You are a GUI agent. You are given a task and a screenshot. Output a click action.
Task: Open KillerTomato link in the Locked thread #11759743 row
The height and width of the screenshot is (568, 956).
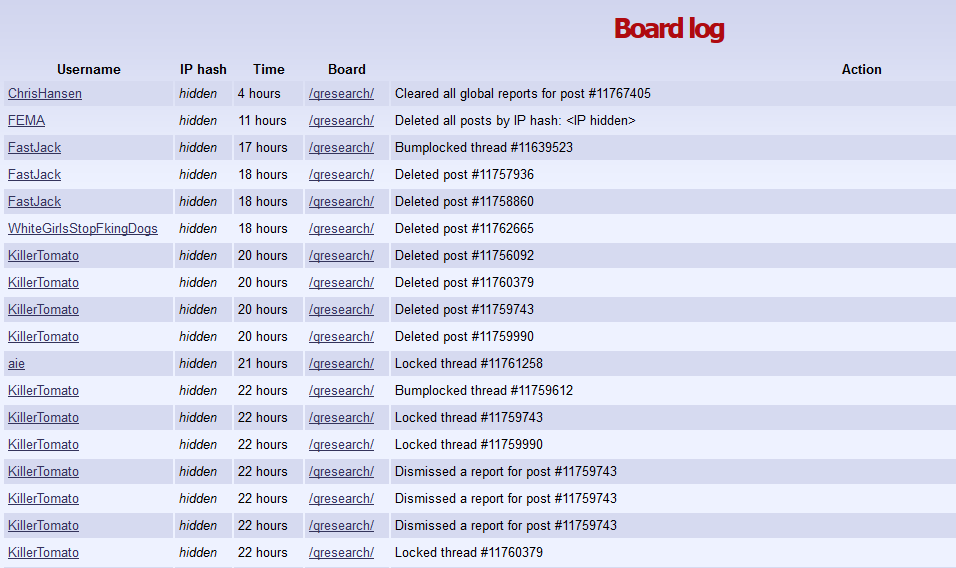43,417
